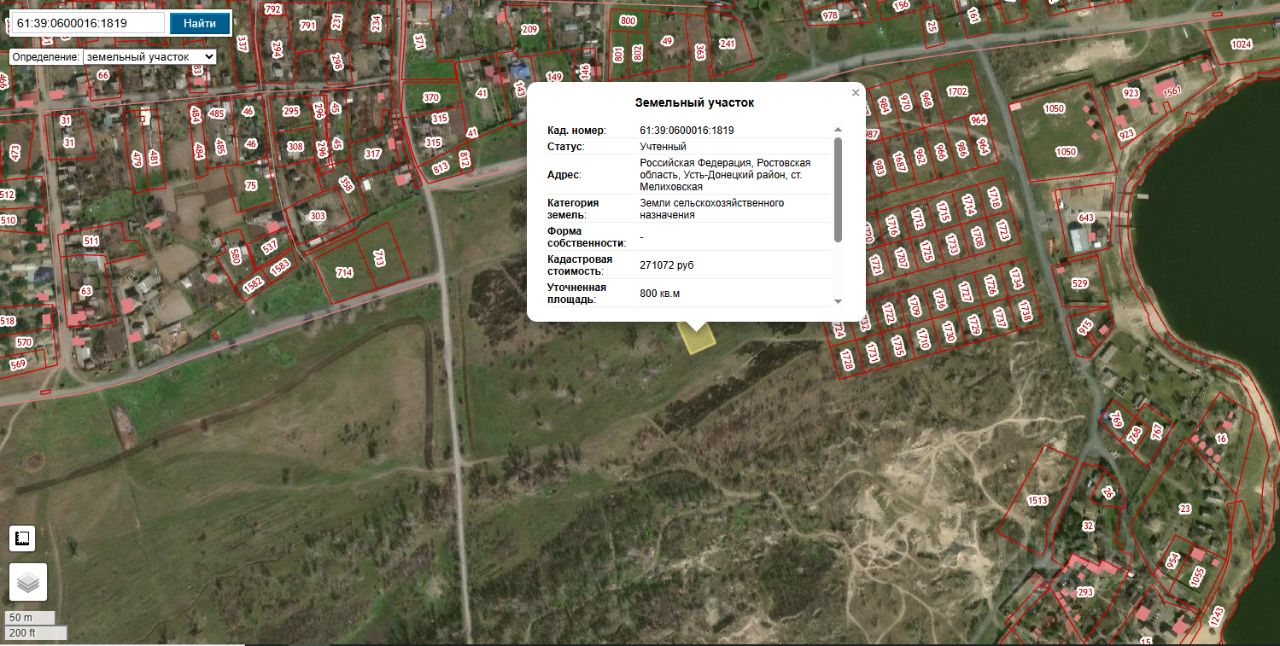Image resolution: width=1280 pixels, height=646 pixels.
Task: Select parcel labeled 370
Action: [431, 97]
